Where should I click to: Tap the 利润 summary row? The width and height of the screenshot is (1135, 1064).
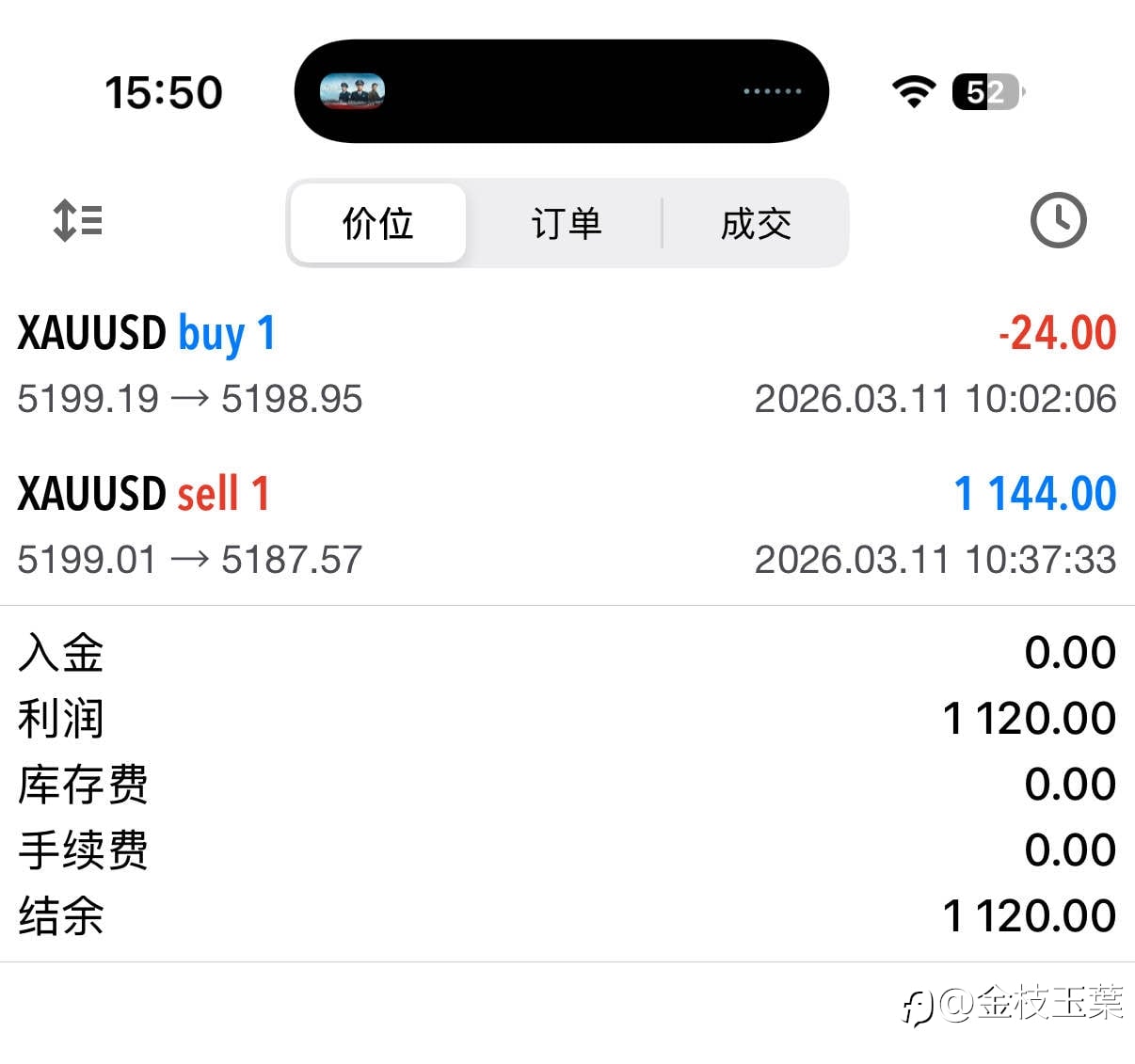click(567, 719)
